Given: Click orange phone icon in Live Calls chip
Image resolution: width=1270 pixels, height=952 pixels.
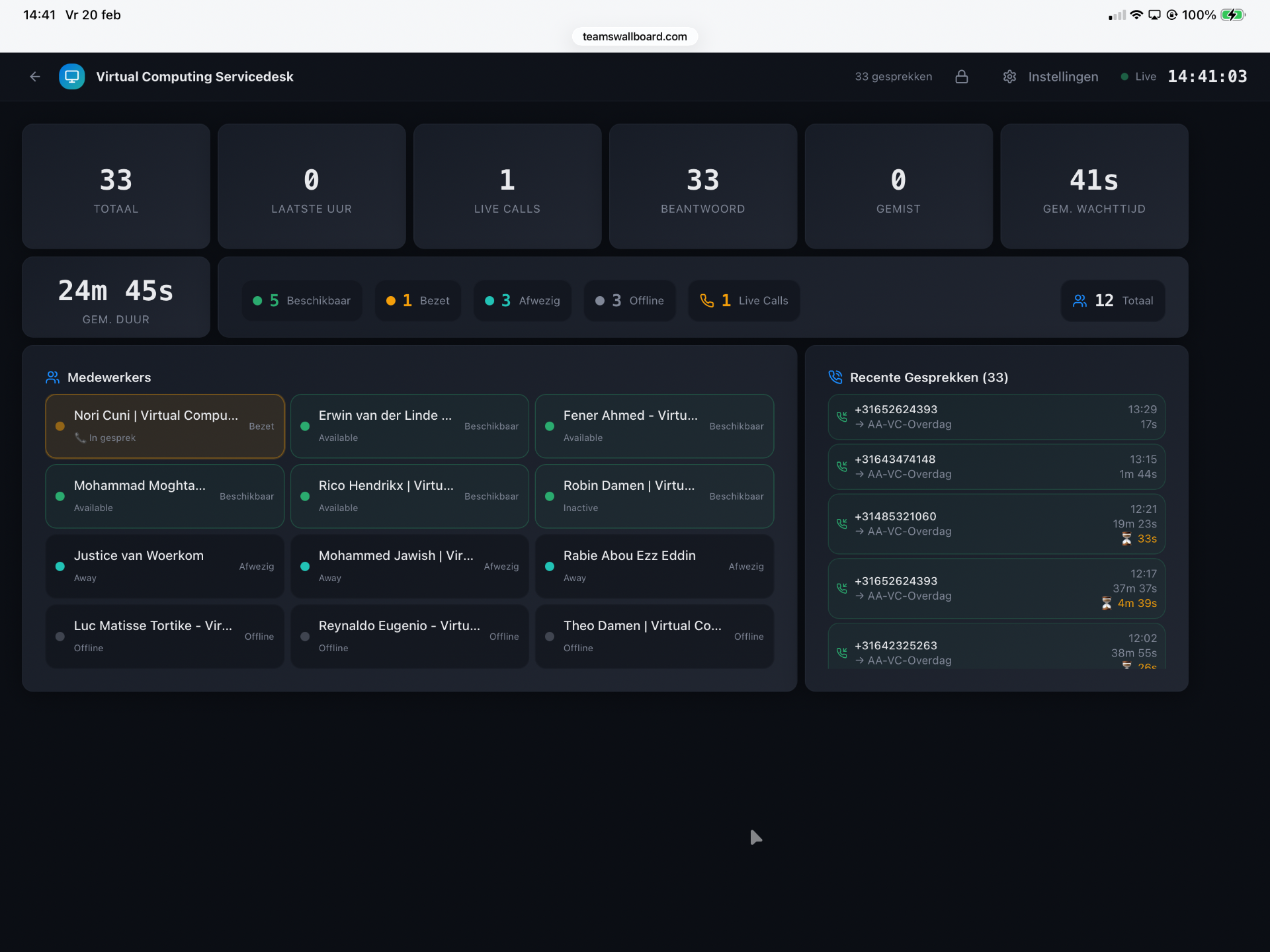Looking at the screenshot, I should point(707,301).
